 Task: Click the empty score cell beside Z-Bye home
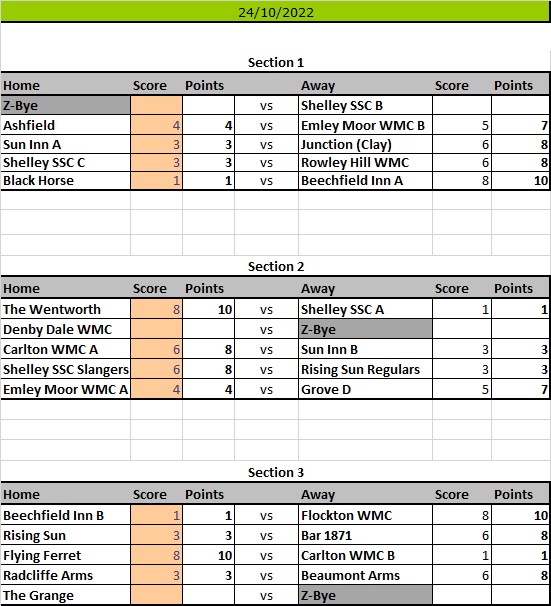(156, 106)
